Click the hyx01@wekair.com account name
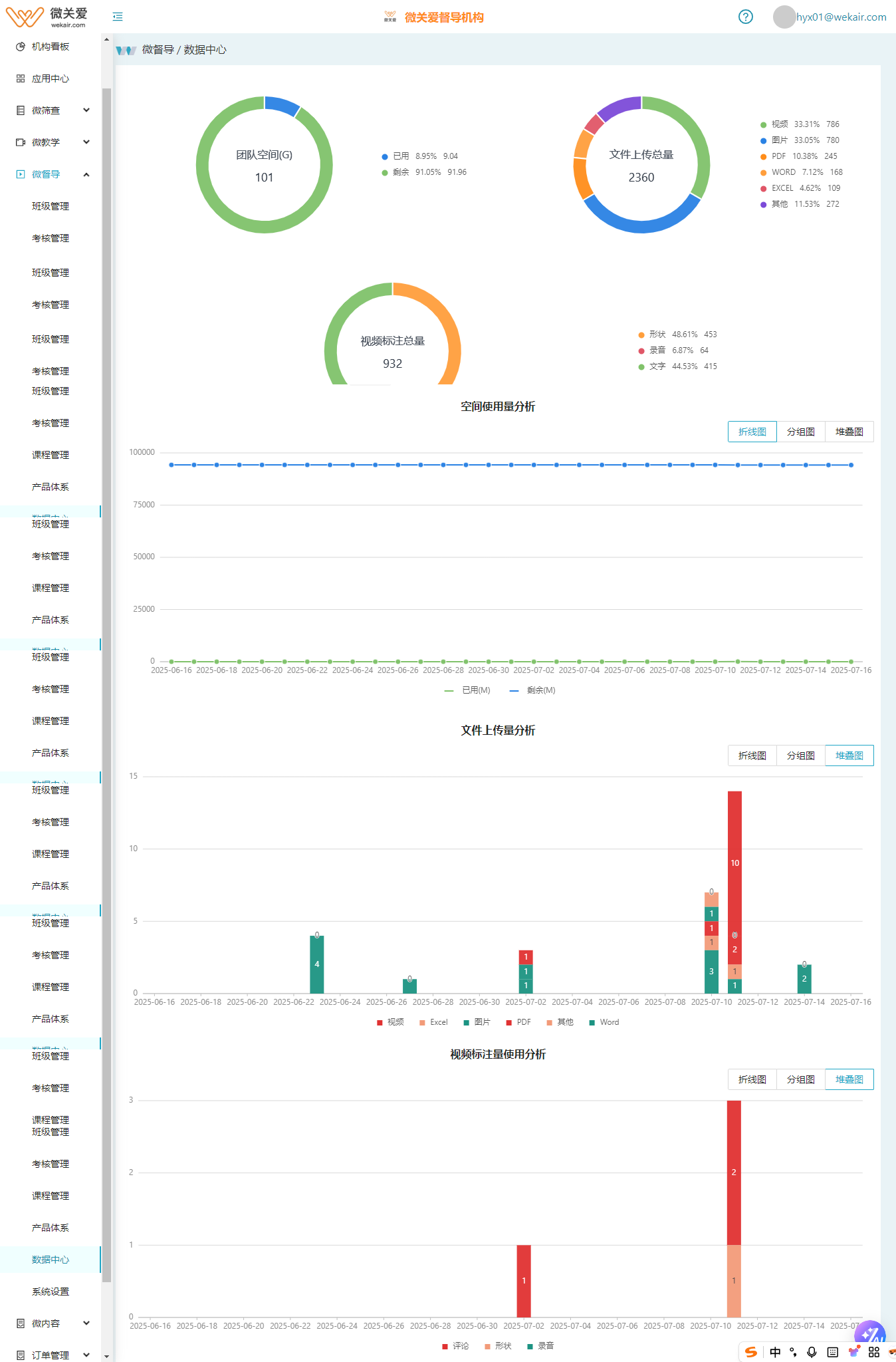Screen dimensions: 896x1362 click(841, 17)
